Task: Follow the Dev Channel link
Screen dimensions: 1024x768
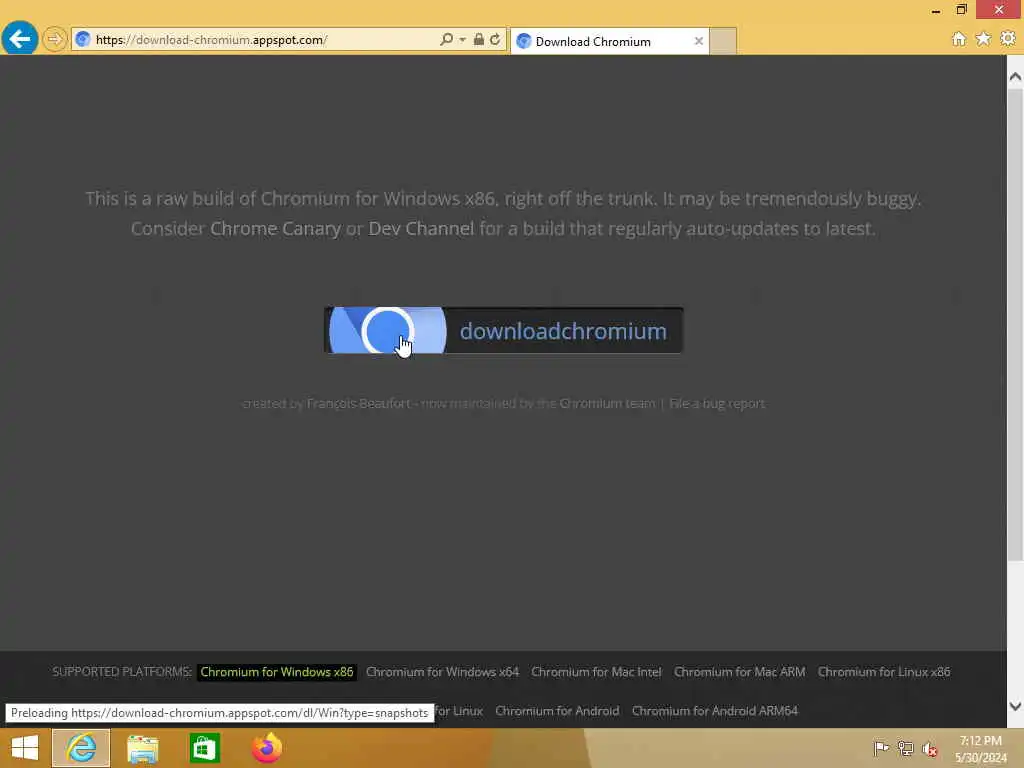Action: 421,229
